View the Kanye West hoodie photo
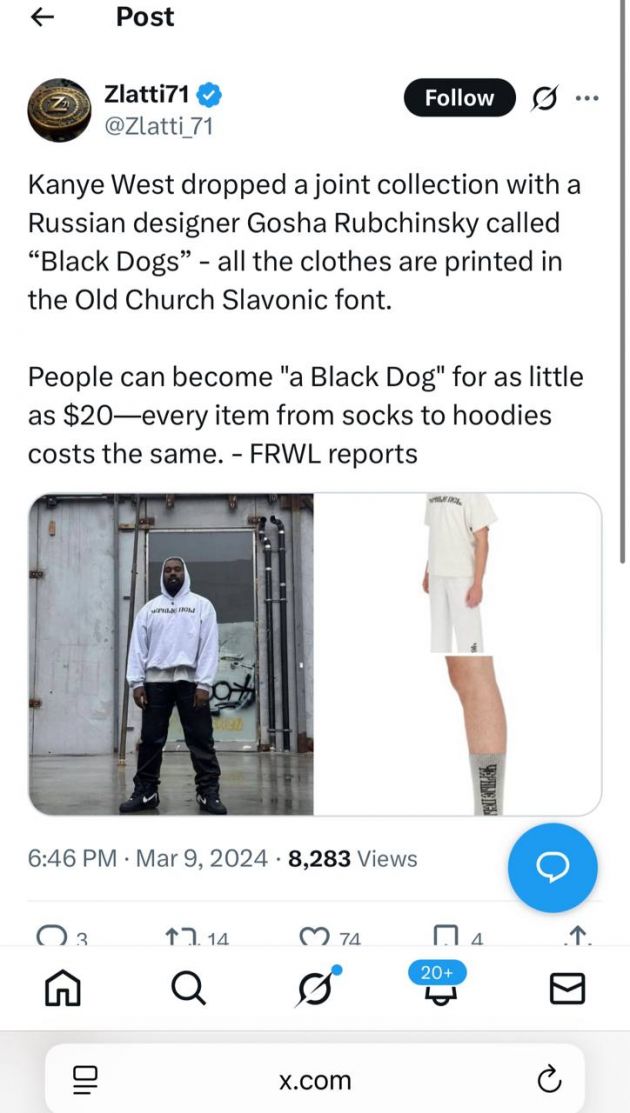This screenshot has height=1113, width=630. 171,654
